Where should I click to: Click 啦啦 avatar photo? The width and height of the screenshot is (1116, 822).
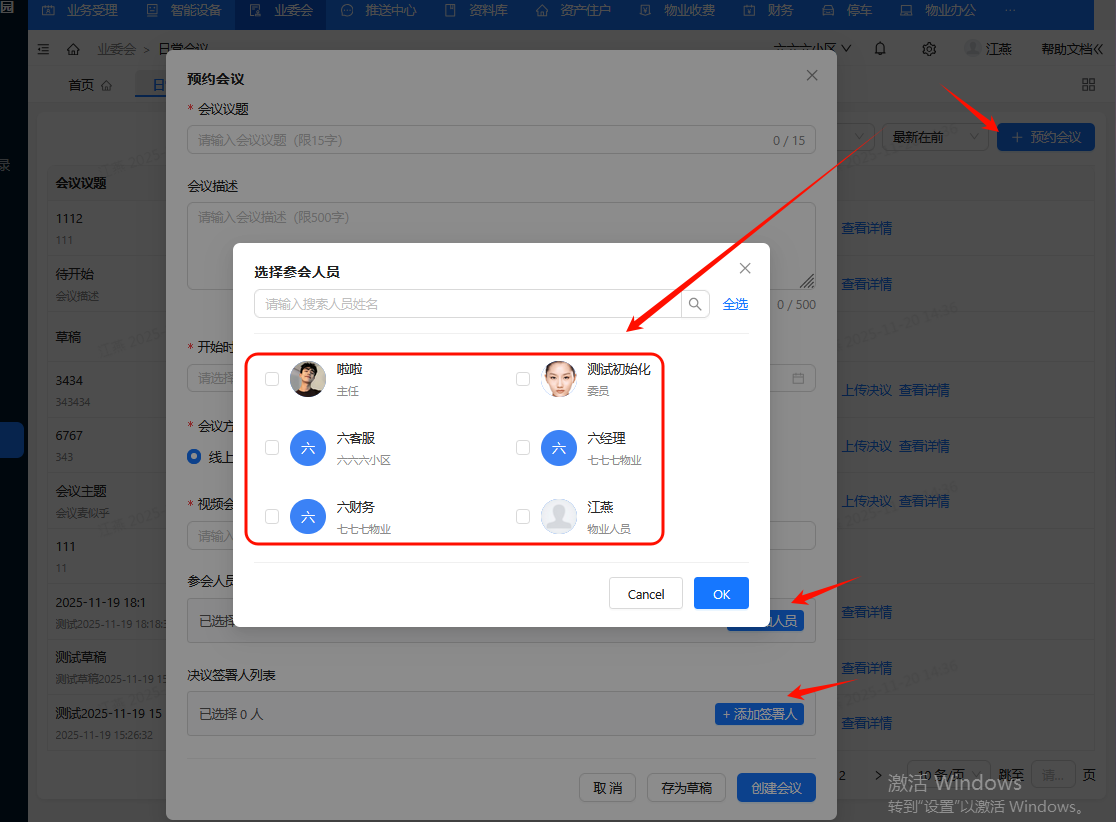[x=308, y=379]
